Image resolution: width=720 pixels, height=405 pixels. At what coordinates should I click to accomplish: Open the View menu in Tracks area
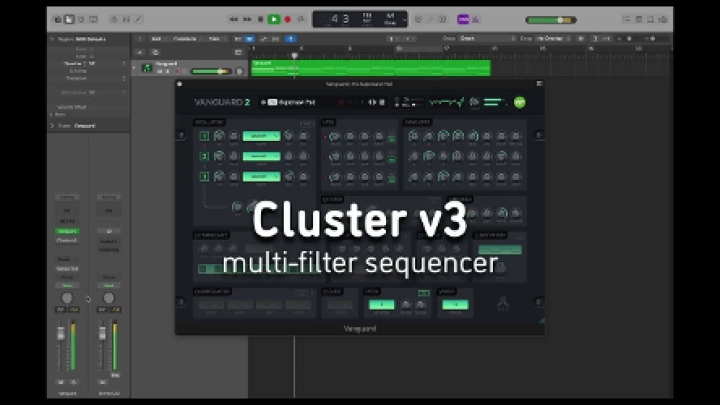(x=214, y=39)
